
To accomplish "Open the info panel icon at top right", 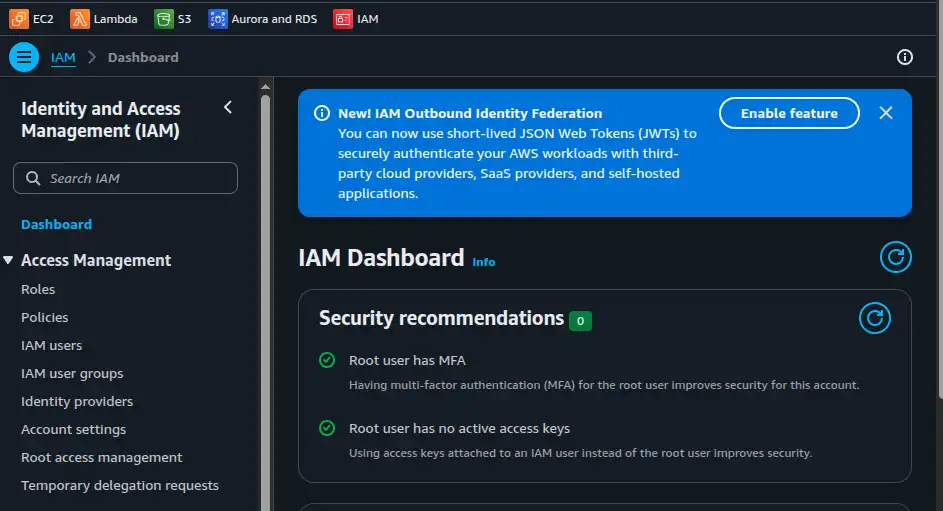I will 905,57.
